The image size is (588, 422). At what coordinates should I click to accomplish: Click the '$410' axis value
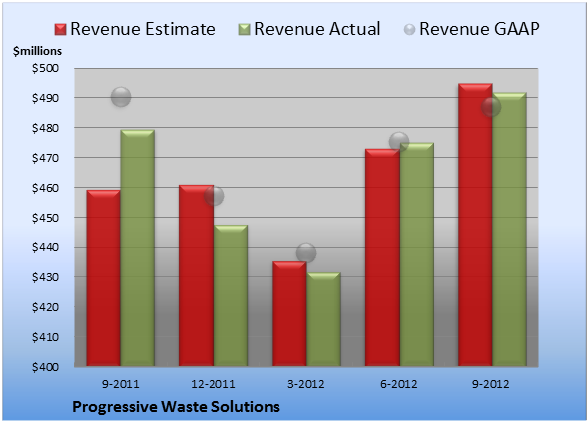point(45,337)
